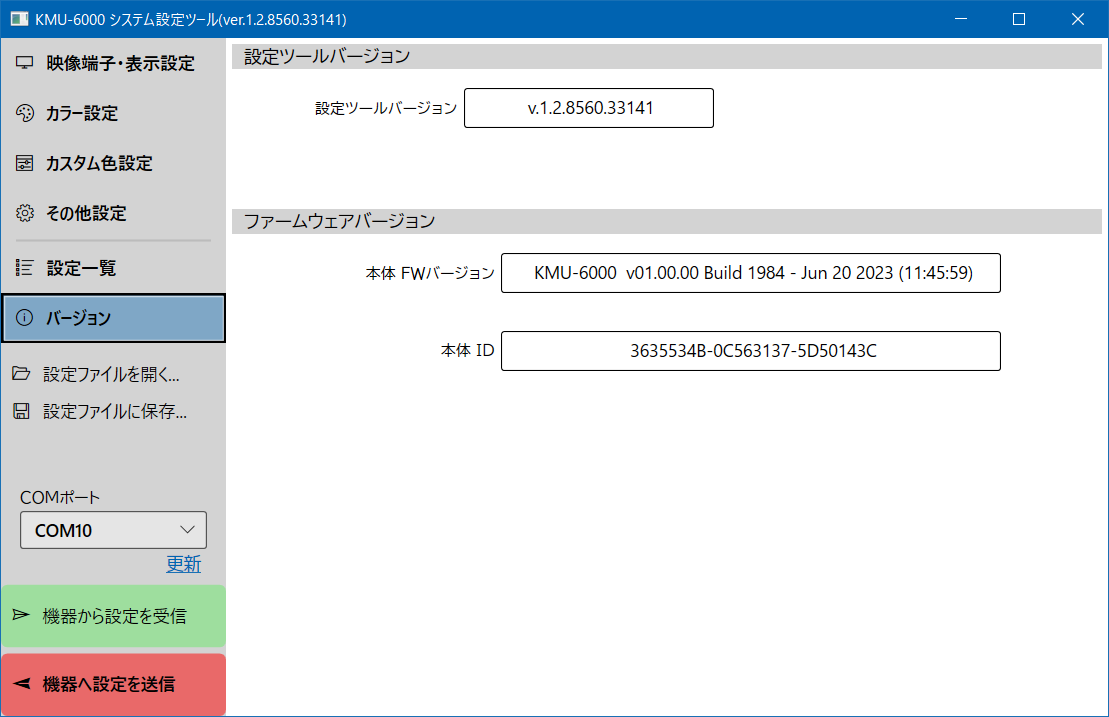
Task: Click the gear icon beside その他設定
Action: [x=25, y=213]
